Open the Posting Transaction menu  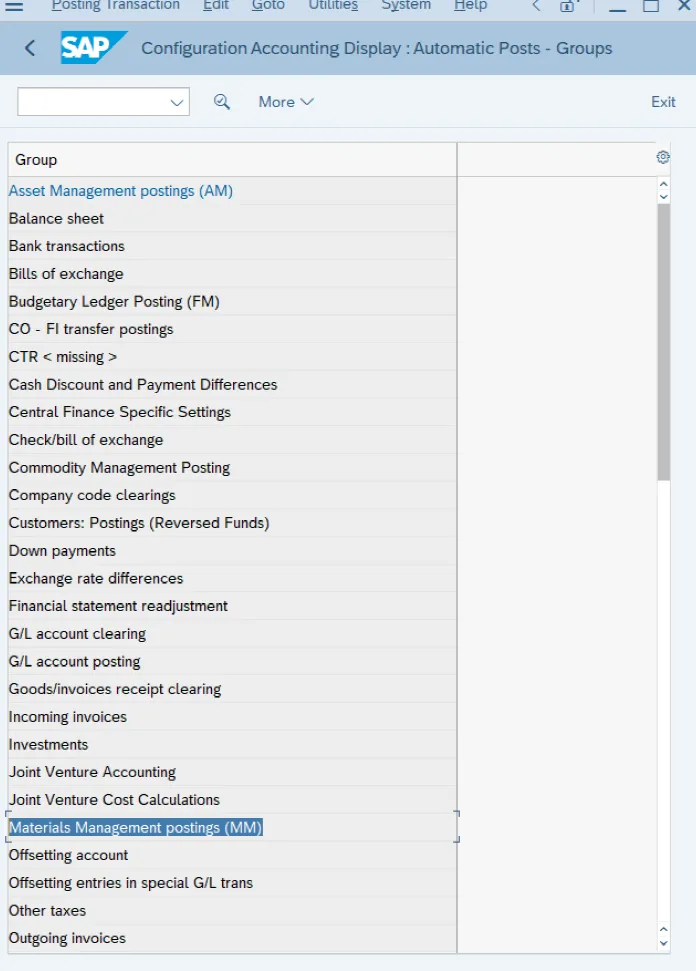point(116,6)
